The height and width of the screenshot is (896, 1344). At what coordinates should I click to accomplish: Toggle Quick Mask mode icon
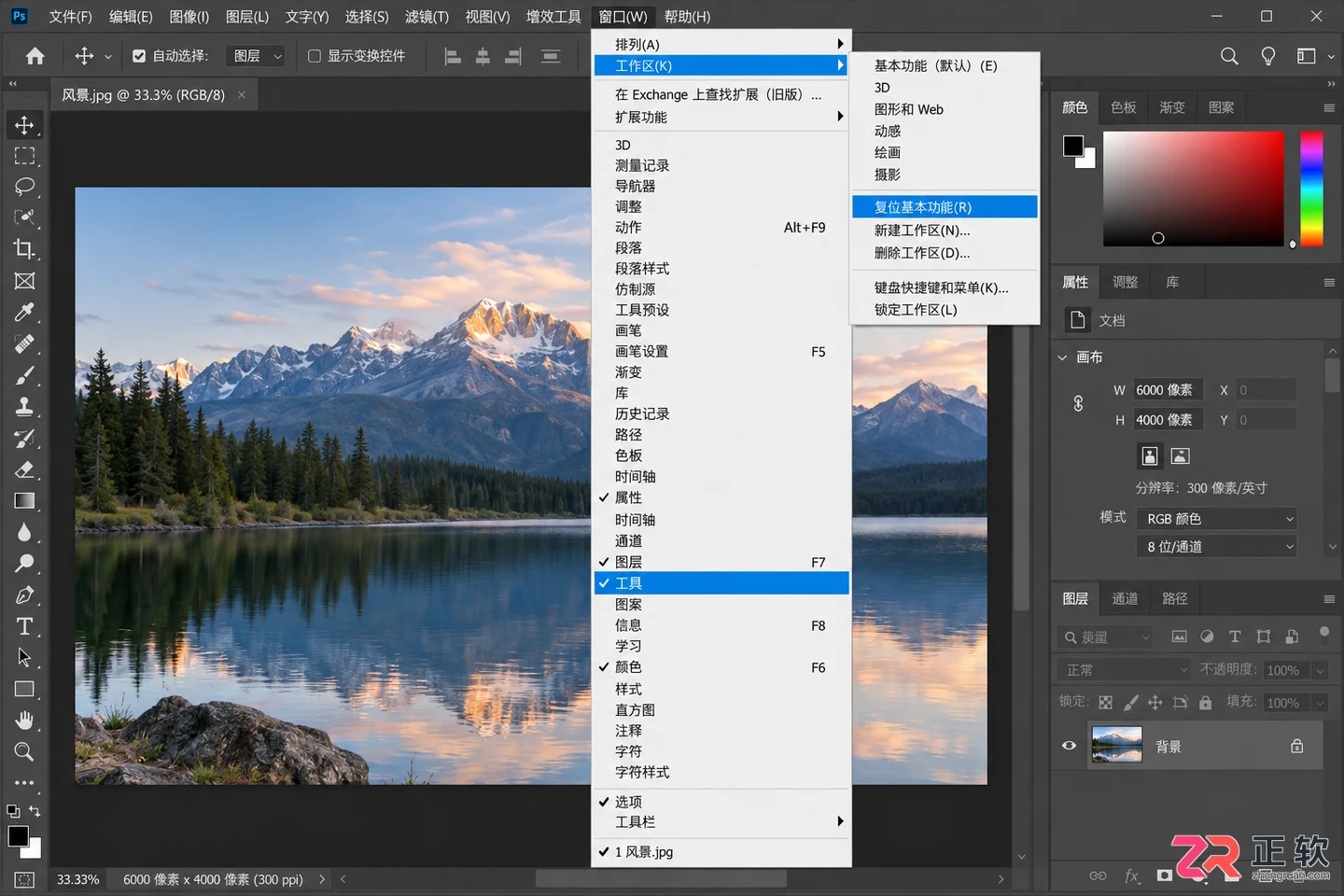[24, 879]
